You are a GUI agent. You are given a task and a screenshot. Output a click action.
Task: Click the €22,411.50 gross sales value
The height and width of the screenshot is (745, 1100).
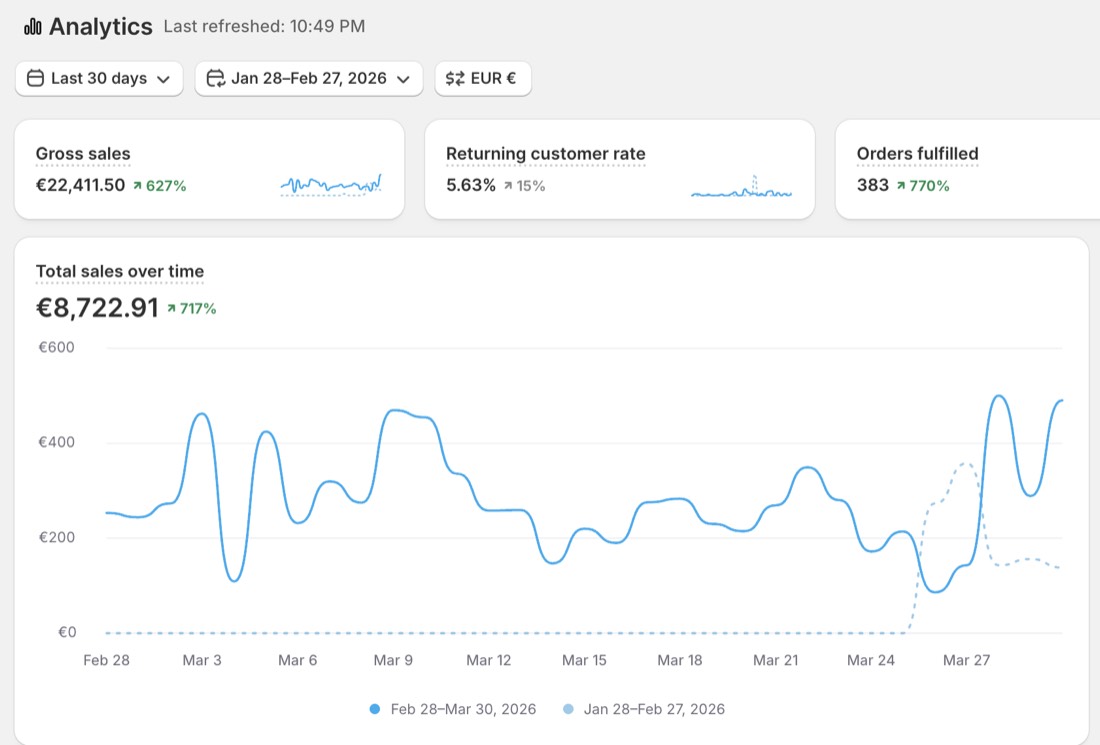coord(80,185)
